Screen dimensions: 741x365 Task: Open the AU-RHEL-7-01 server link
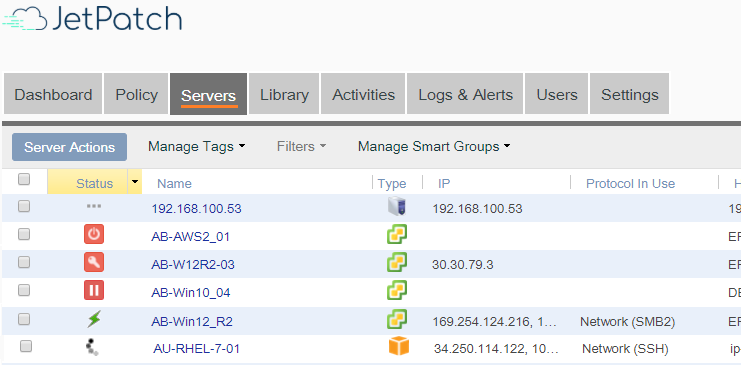pyautogui.click(x=196, y=349)
